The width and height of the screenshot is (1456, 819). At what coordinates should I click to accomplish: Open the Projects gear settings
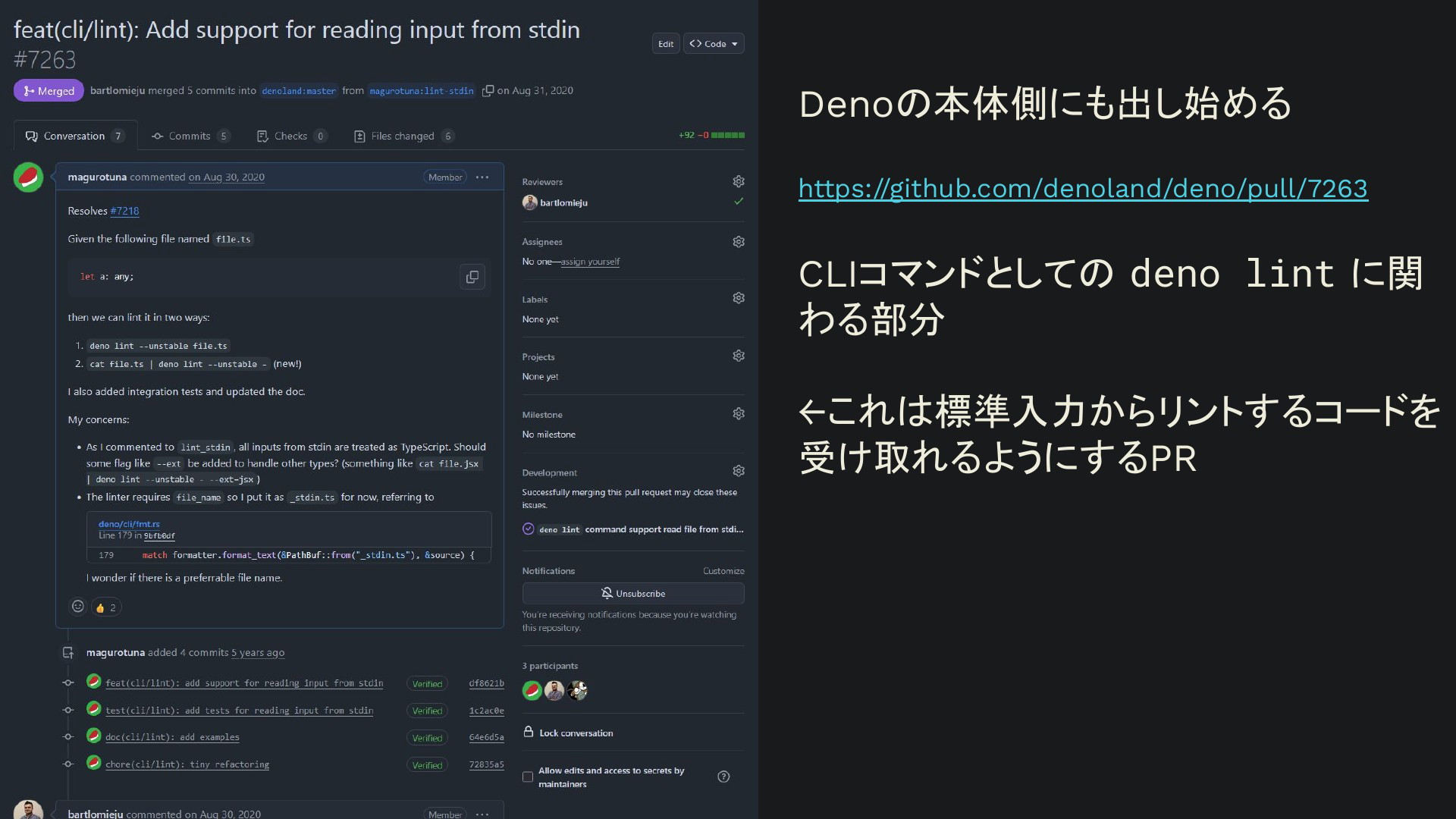739,356
